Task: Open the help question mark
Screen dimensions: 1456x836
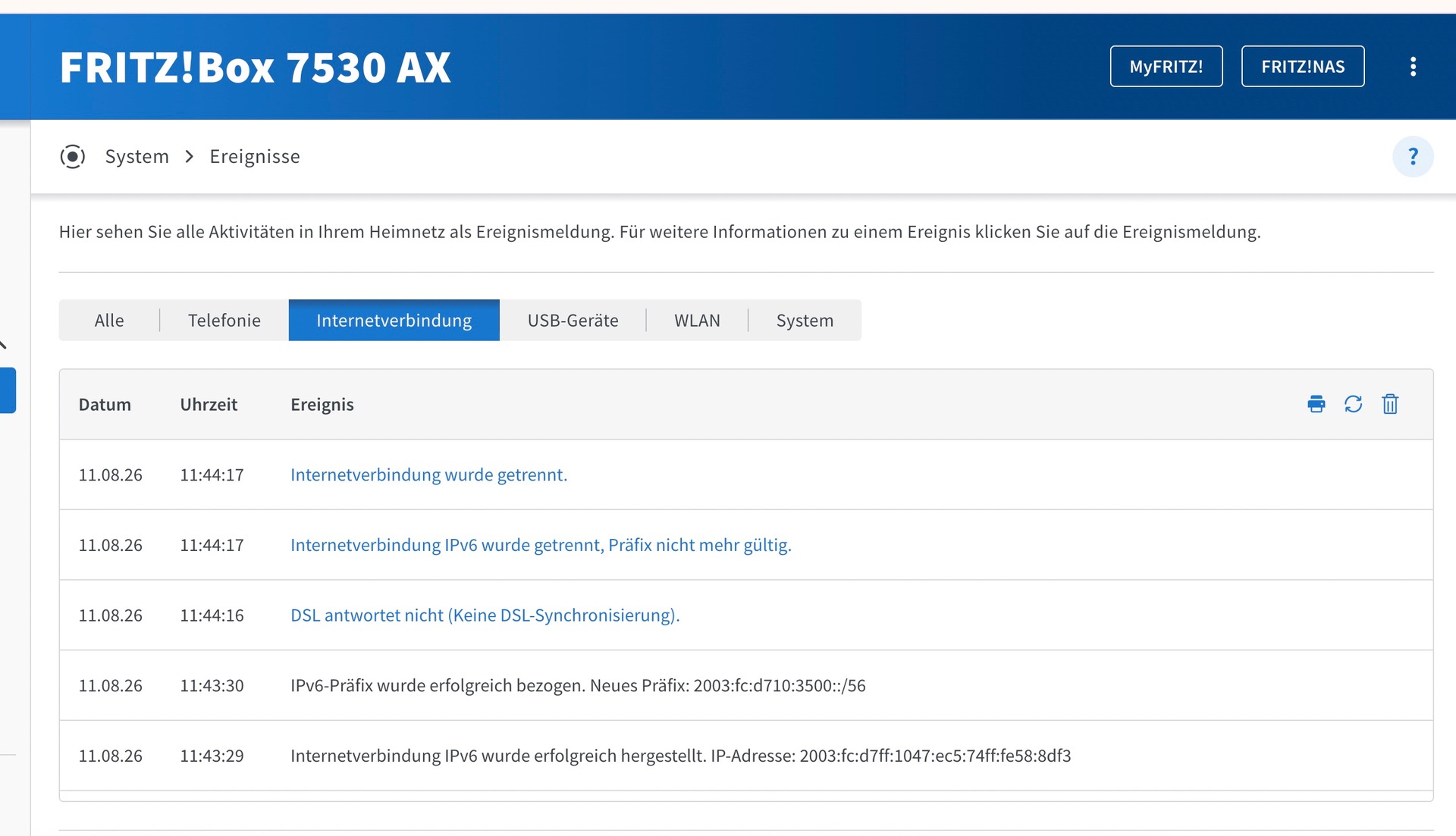Action: tap(1413, 156)
